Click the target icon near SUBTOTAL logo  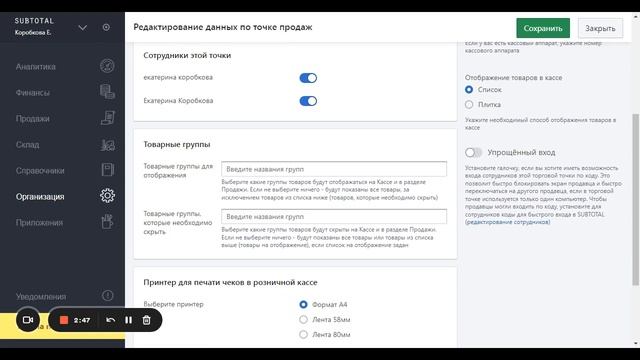coord(106,27)
